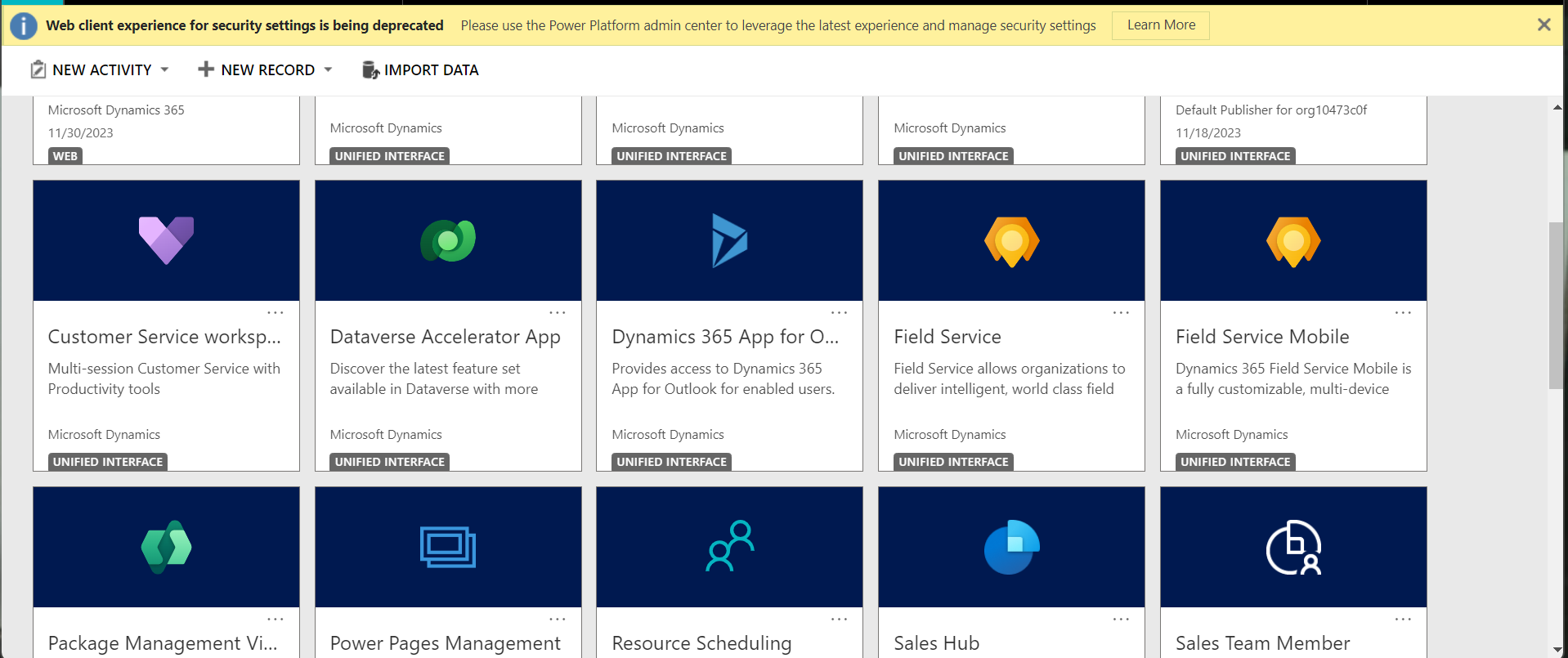This screenshot has width=1568, height=658.
Task: Open the Field Service title link
Action: pyautogui.click(x=948, y=337)
